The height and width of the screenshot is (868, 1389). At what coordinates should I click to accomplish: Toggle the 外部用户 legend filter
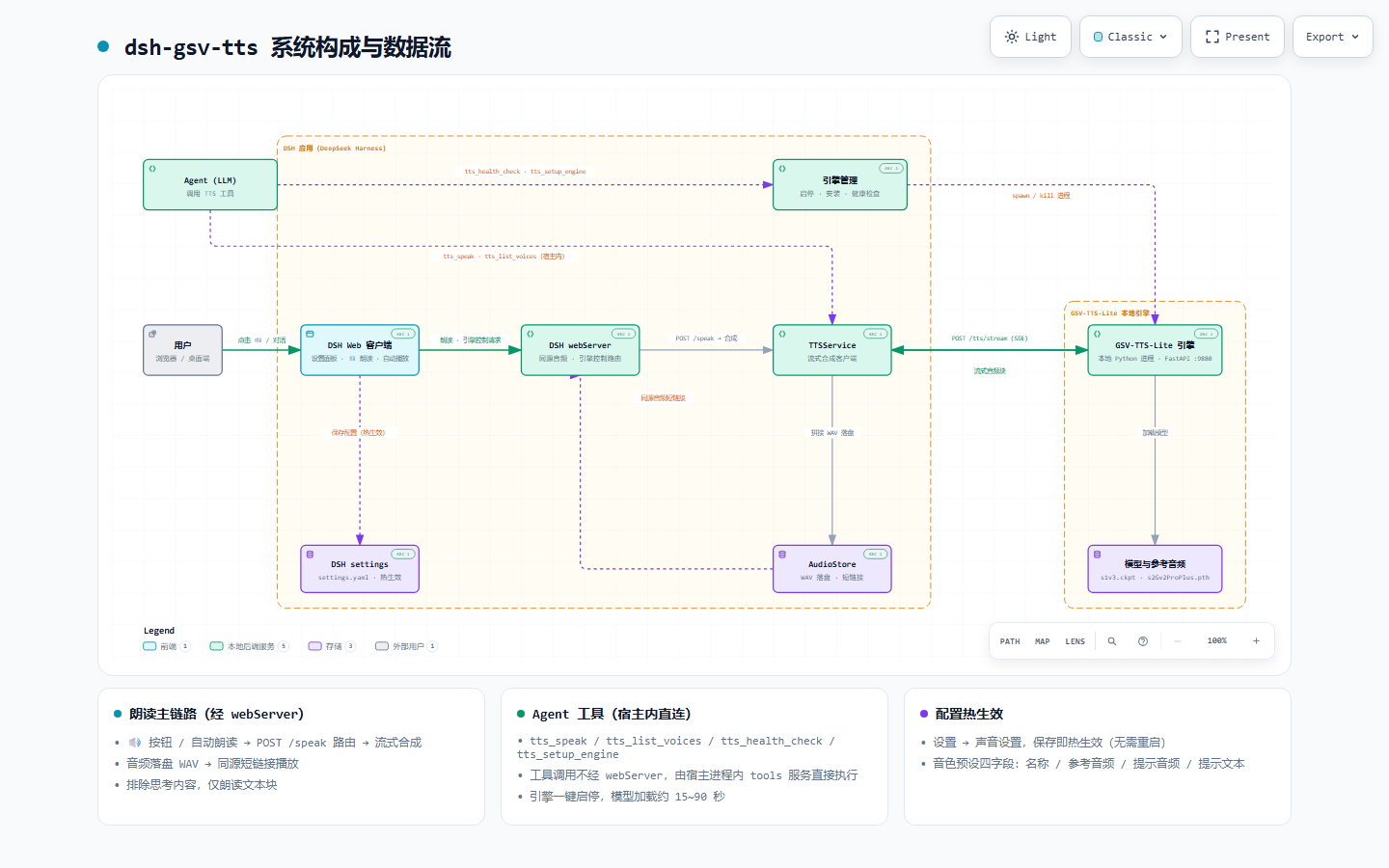tap(406, 646)
